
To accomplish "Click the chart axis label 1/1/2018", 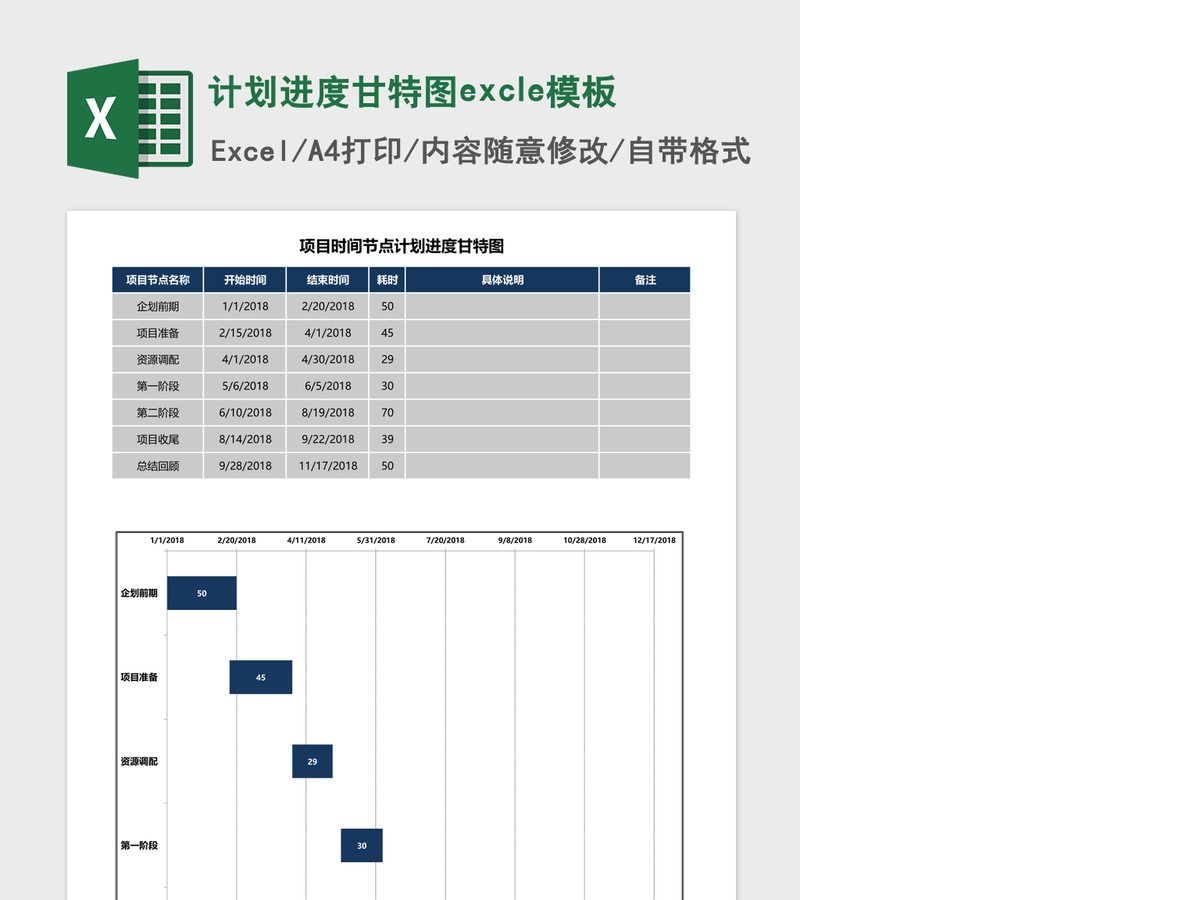I will [167, 540].
